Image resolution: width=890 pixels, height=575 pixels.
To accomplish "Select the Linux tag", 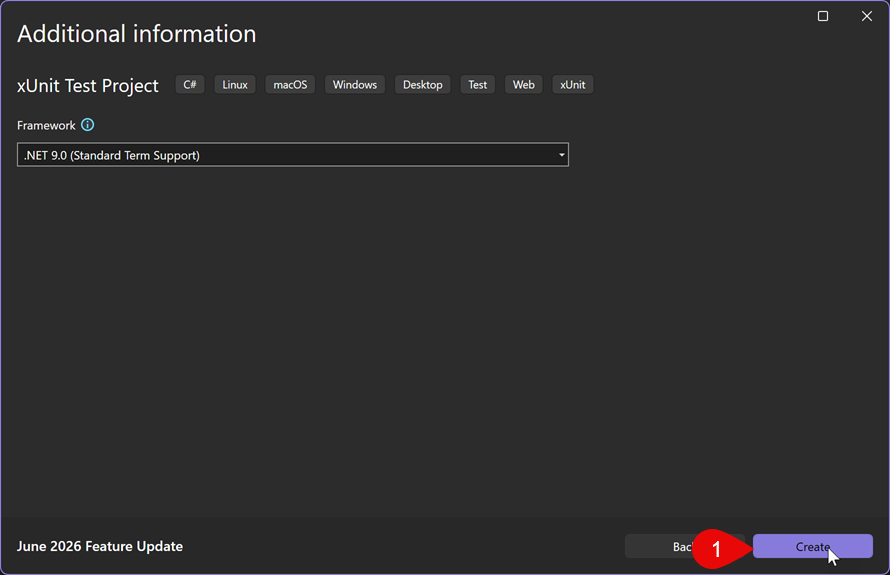I will 234,85.
